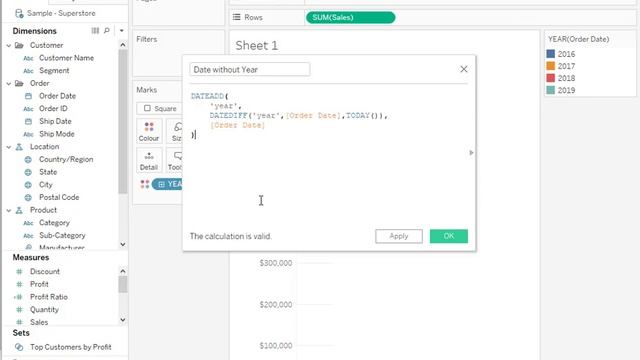Select the Ship Mode field

56,134
